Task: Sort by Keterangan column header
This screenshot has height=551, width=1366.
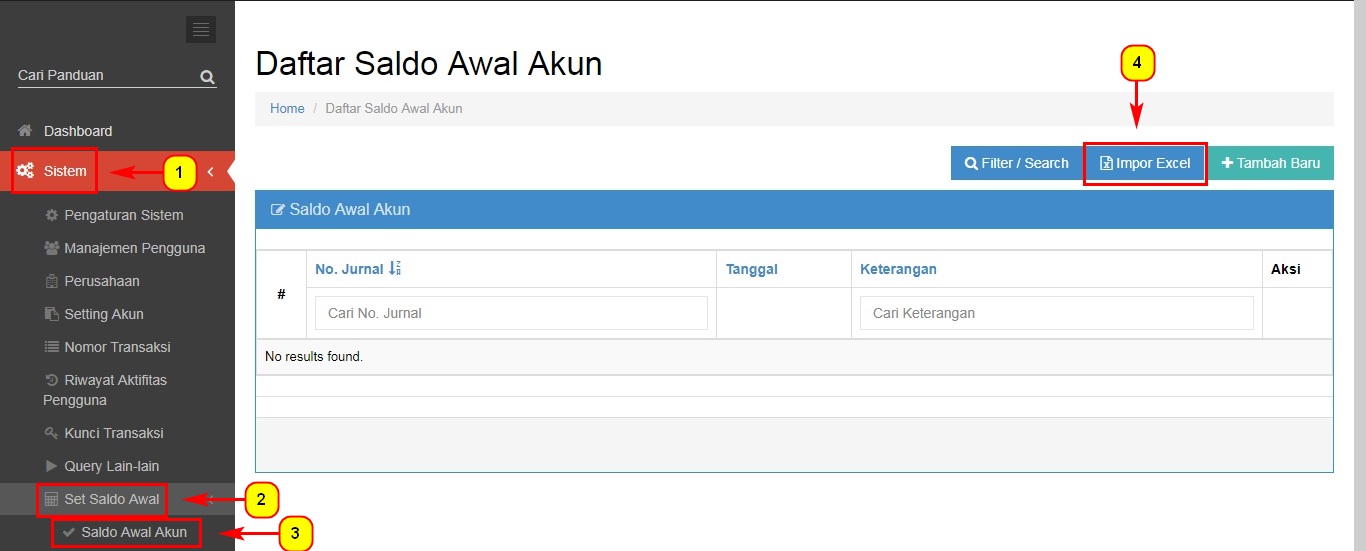Action: (x=899, y=269)
